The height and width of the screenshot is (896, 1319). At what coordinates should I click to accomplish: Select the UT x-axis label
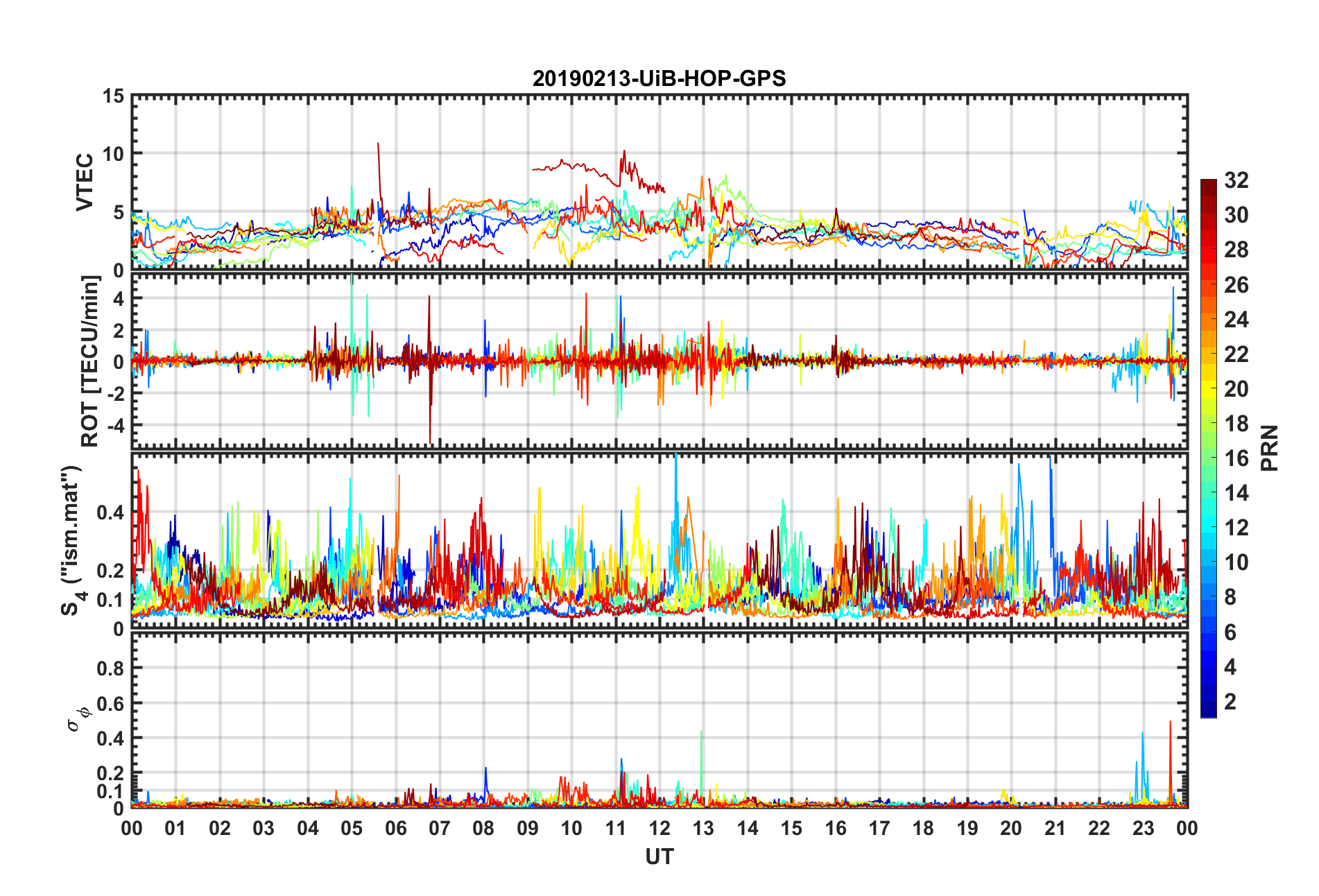tap(659, 856)
